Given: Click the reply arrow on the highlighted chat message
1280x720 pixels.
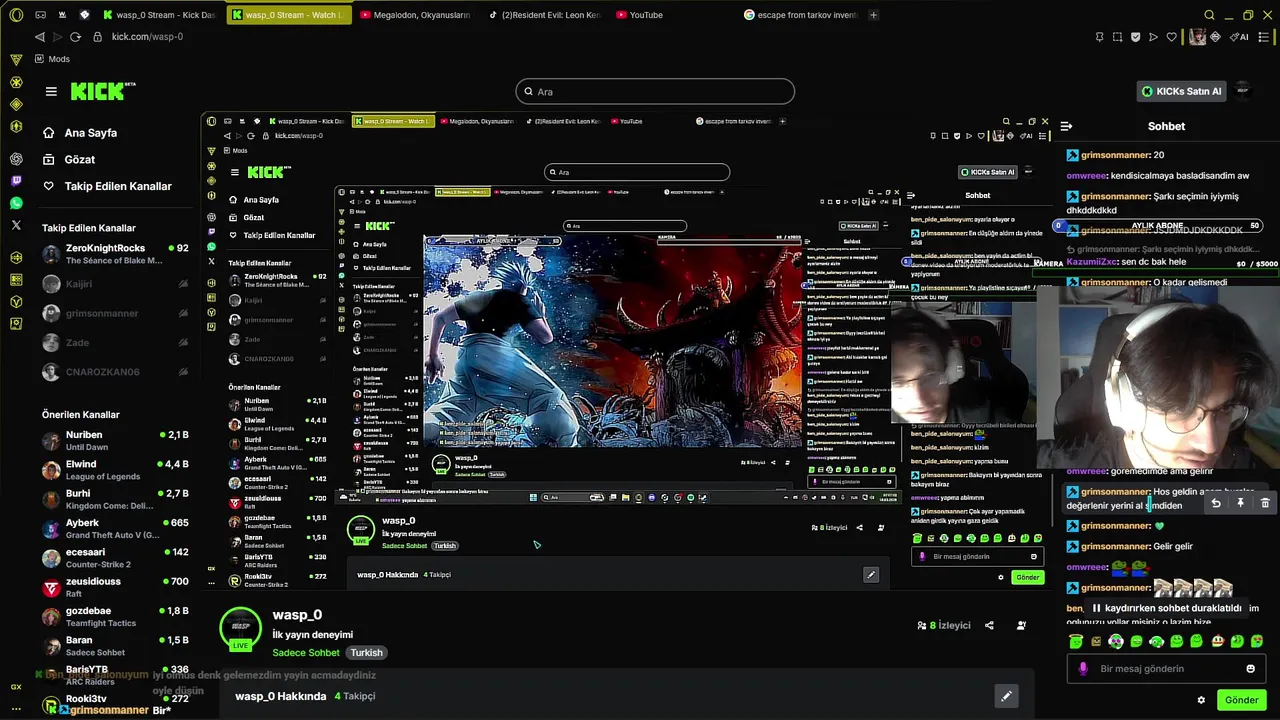Looking at the screenshot, I should click(x=1216, y=503).
